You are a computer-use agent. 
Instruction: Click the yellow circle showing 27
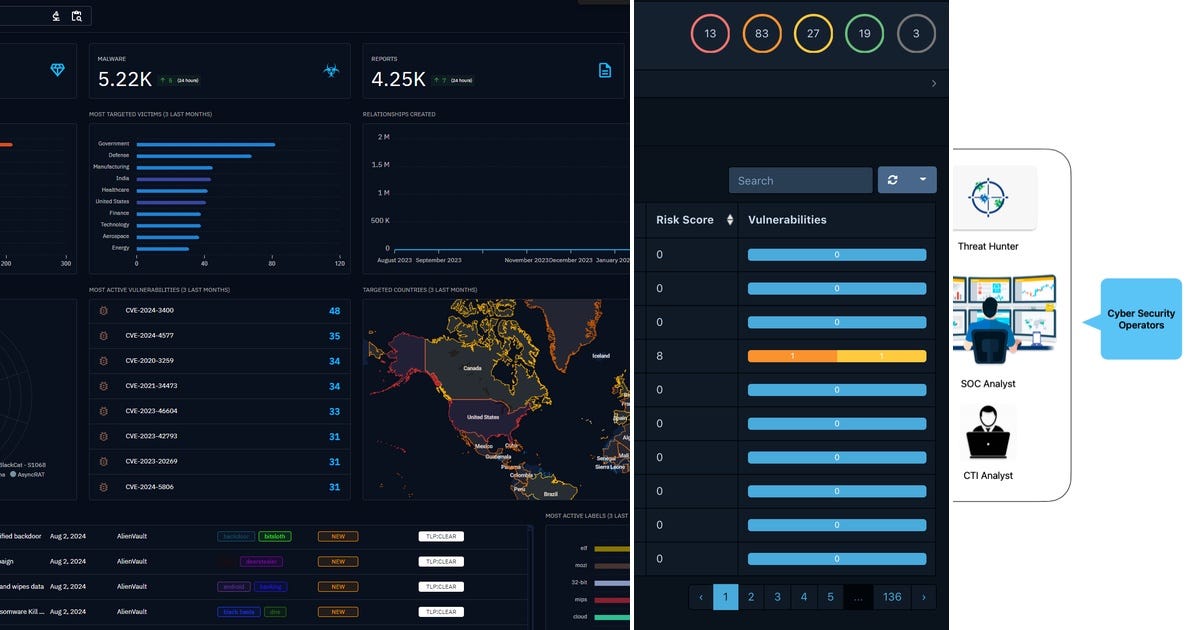coord(813,33)
